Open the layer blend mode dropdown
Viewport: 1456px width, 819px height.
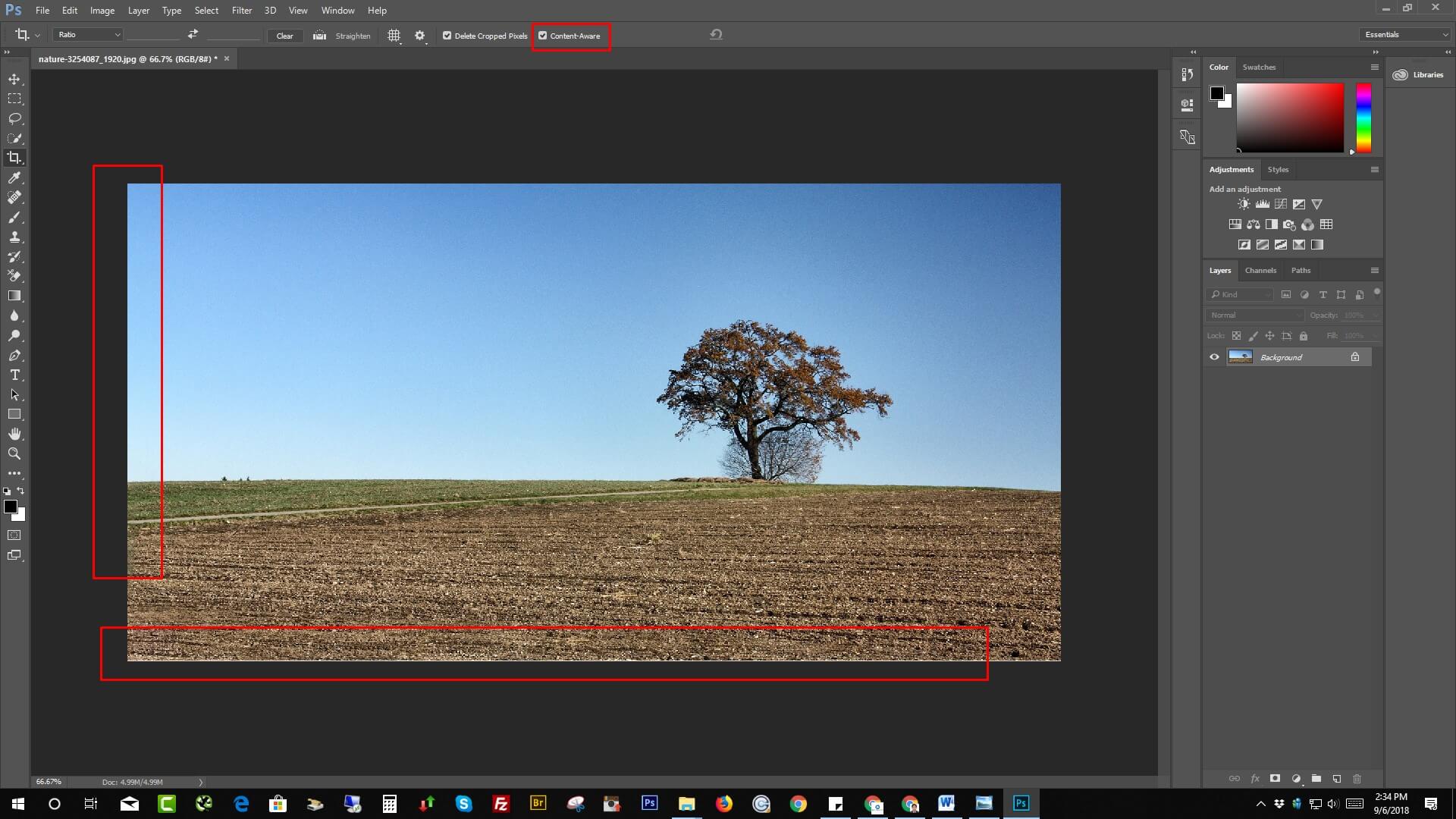point(1254,315)
